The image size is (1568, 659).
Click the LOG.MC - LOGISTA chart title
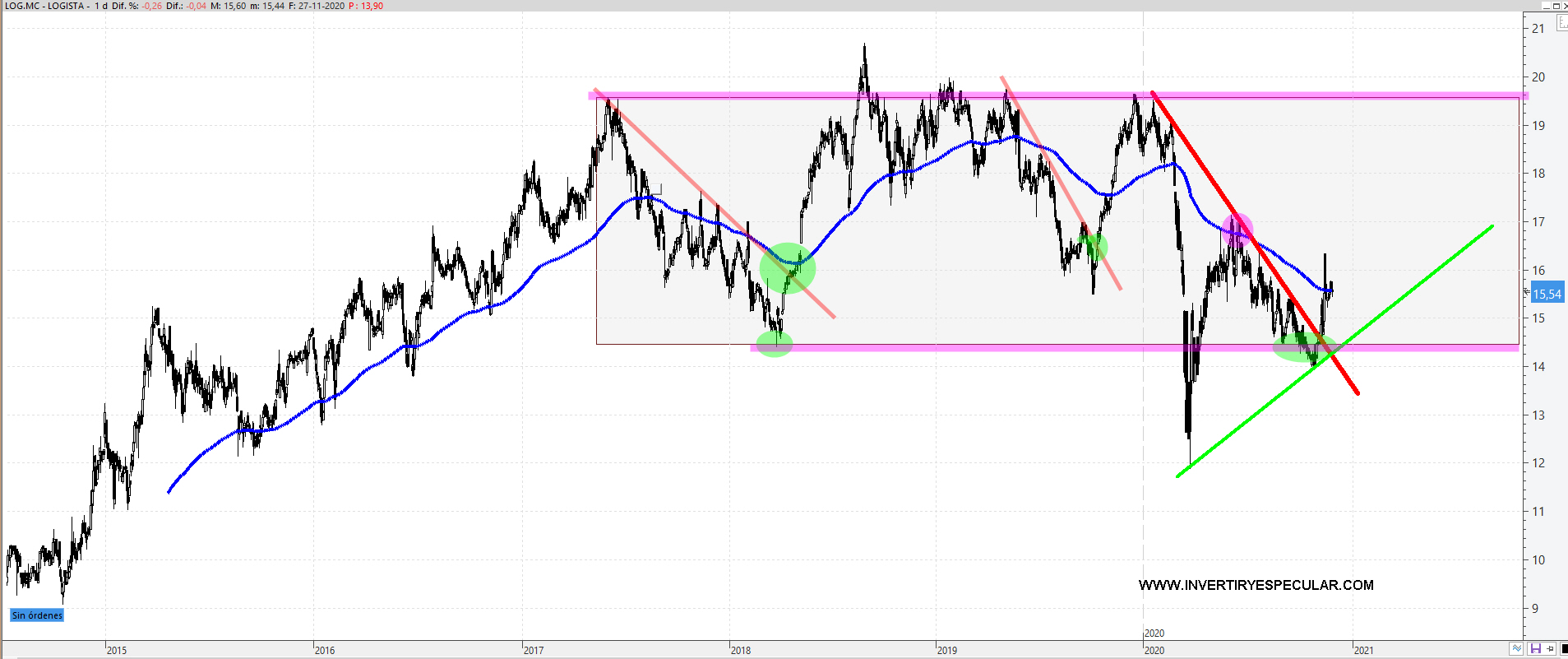[45, 6]
